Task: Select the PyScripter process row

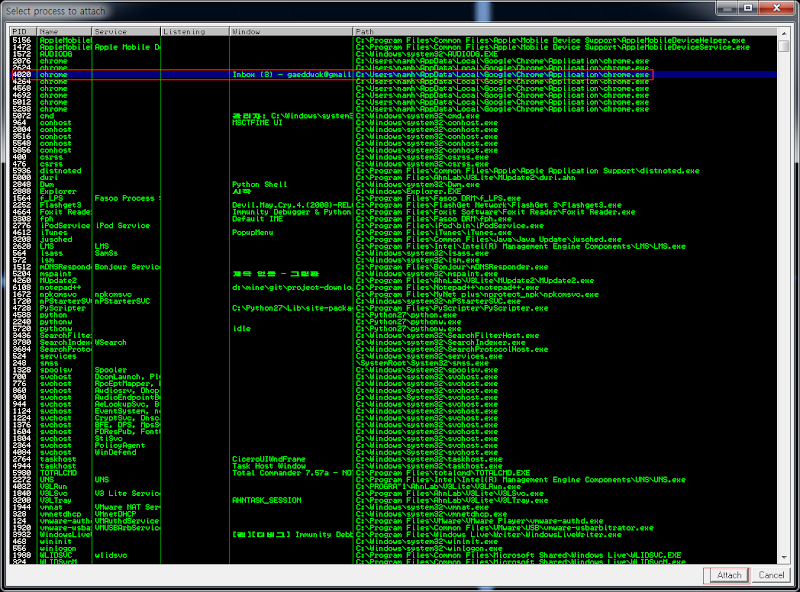Action: tap(393, 308)
